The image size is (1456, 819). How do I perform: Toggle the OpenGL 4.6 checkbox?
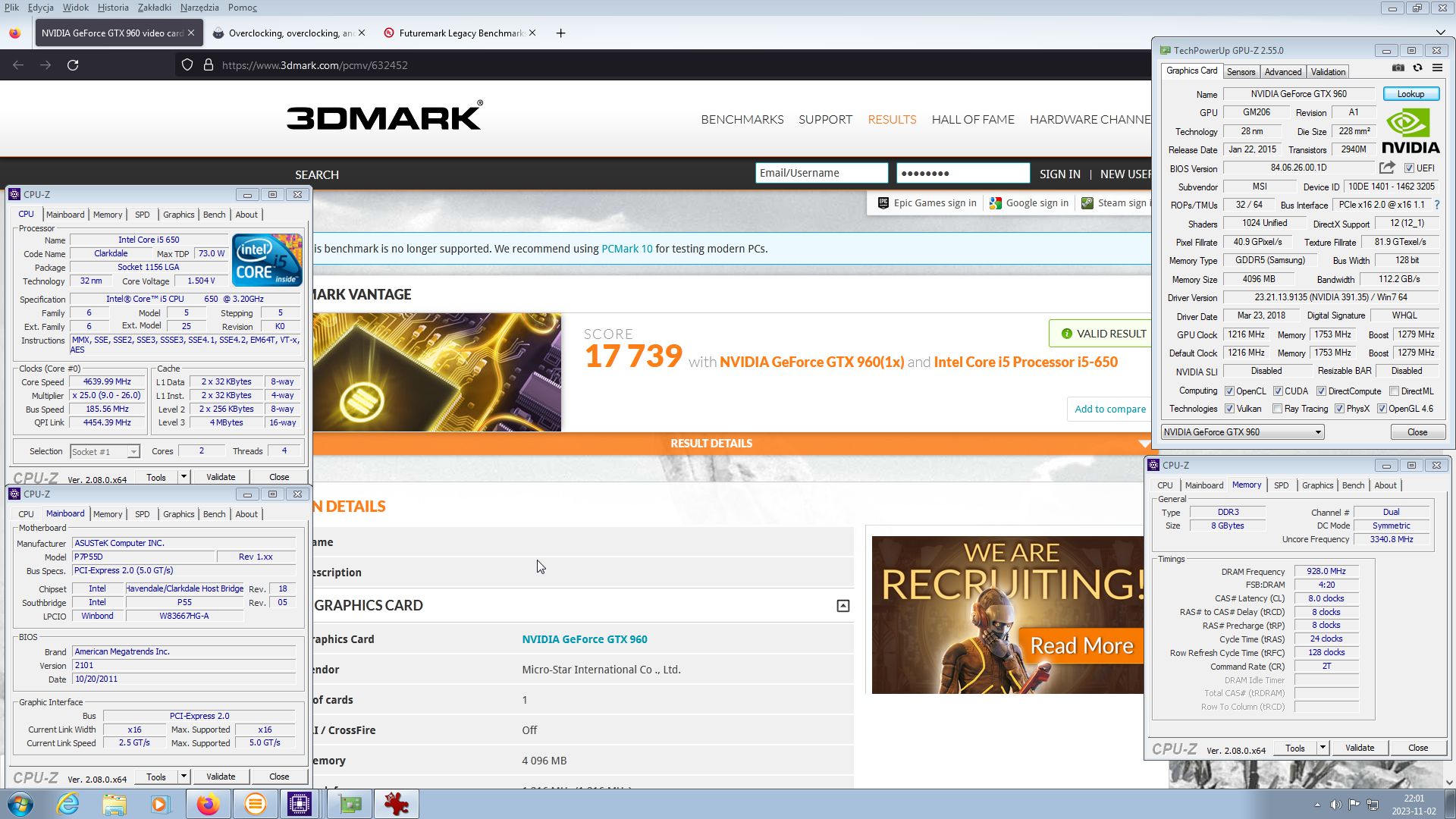1382,409
